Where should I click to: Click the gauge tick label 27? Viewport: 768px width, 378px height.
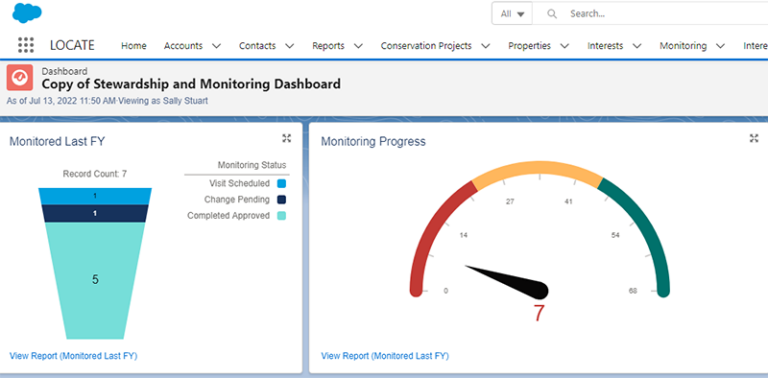pyautogui.click(x=510, y=201)
